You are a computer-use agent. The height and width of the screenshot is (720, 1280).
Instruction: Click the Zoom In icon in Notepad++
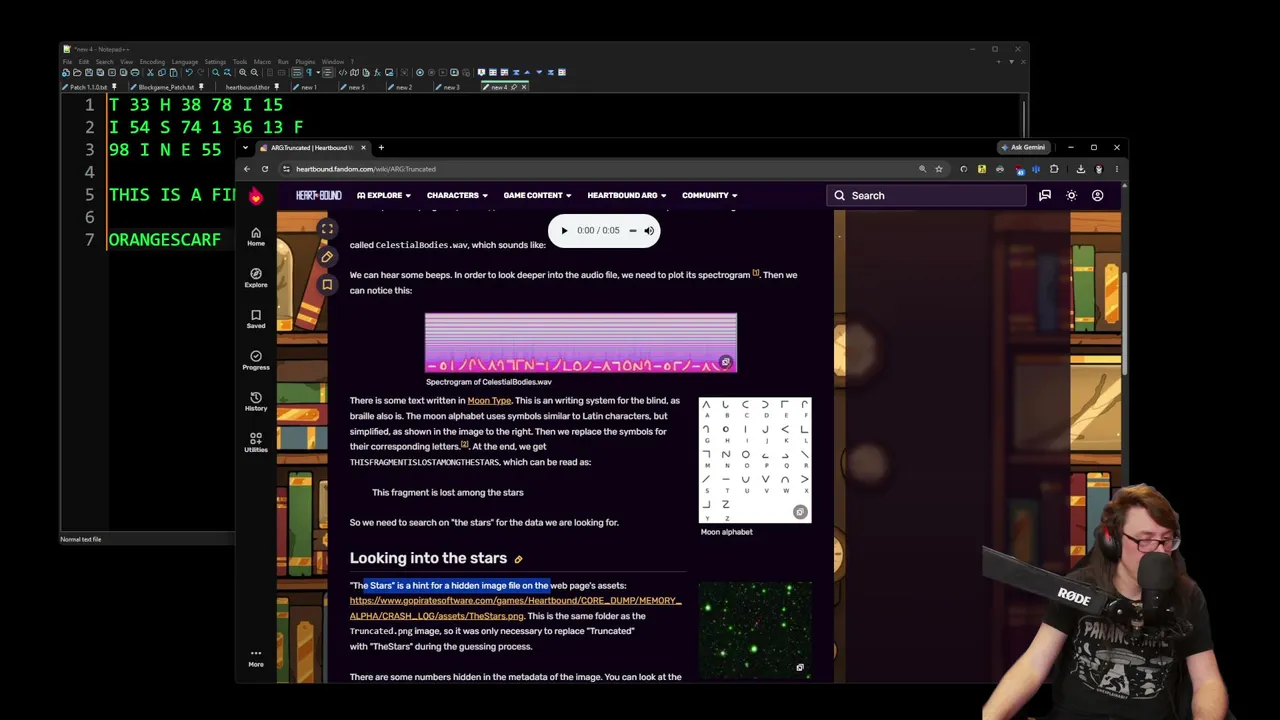pos(243,72)
